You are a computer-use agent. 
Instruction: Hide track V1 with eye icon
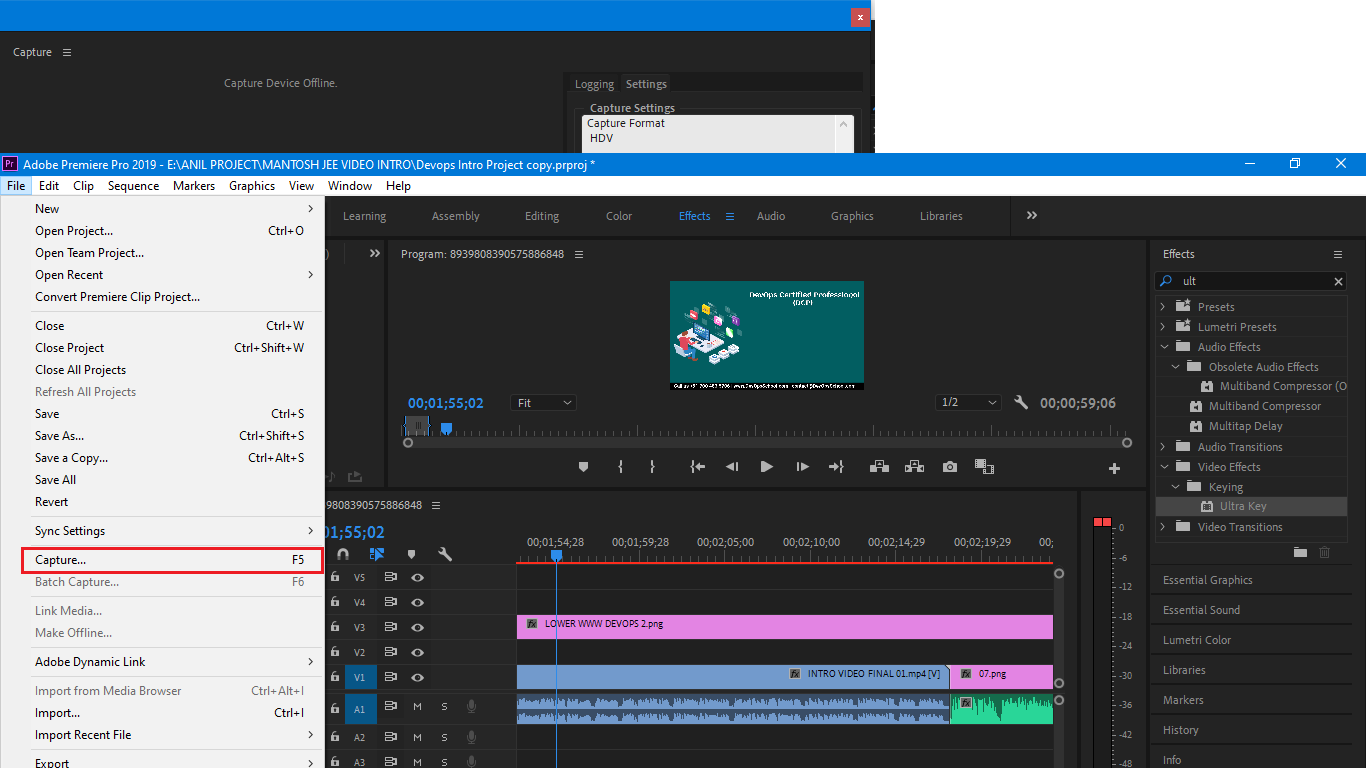418,677
